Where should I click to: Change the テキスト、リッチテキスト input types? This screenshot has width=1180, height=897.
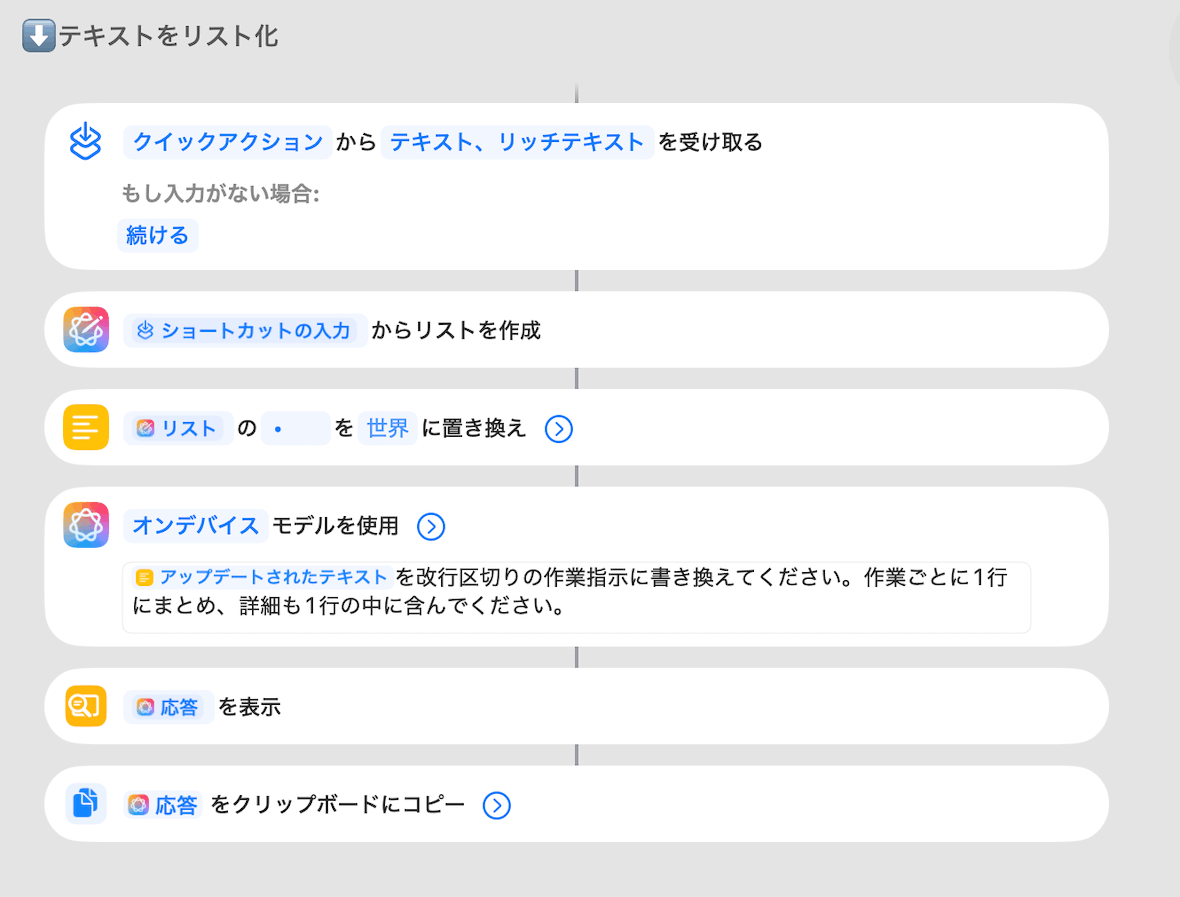pyautogui.click(x=517, y=142)
